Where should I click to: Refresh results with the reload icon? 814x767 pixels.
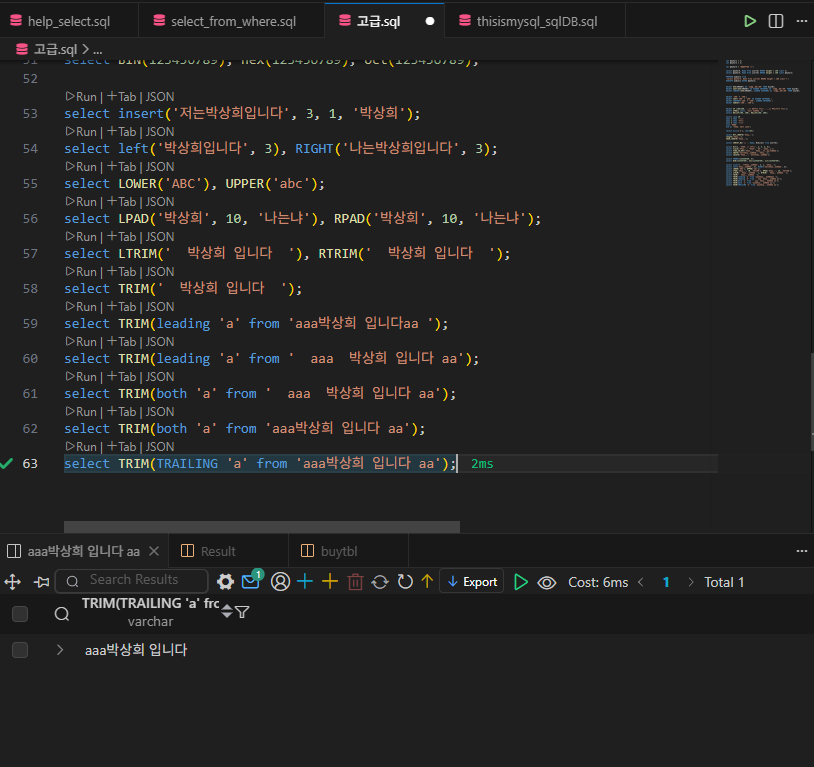click(405, 582)
